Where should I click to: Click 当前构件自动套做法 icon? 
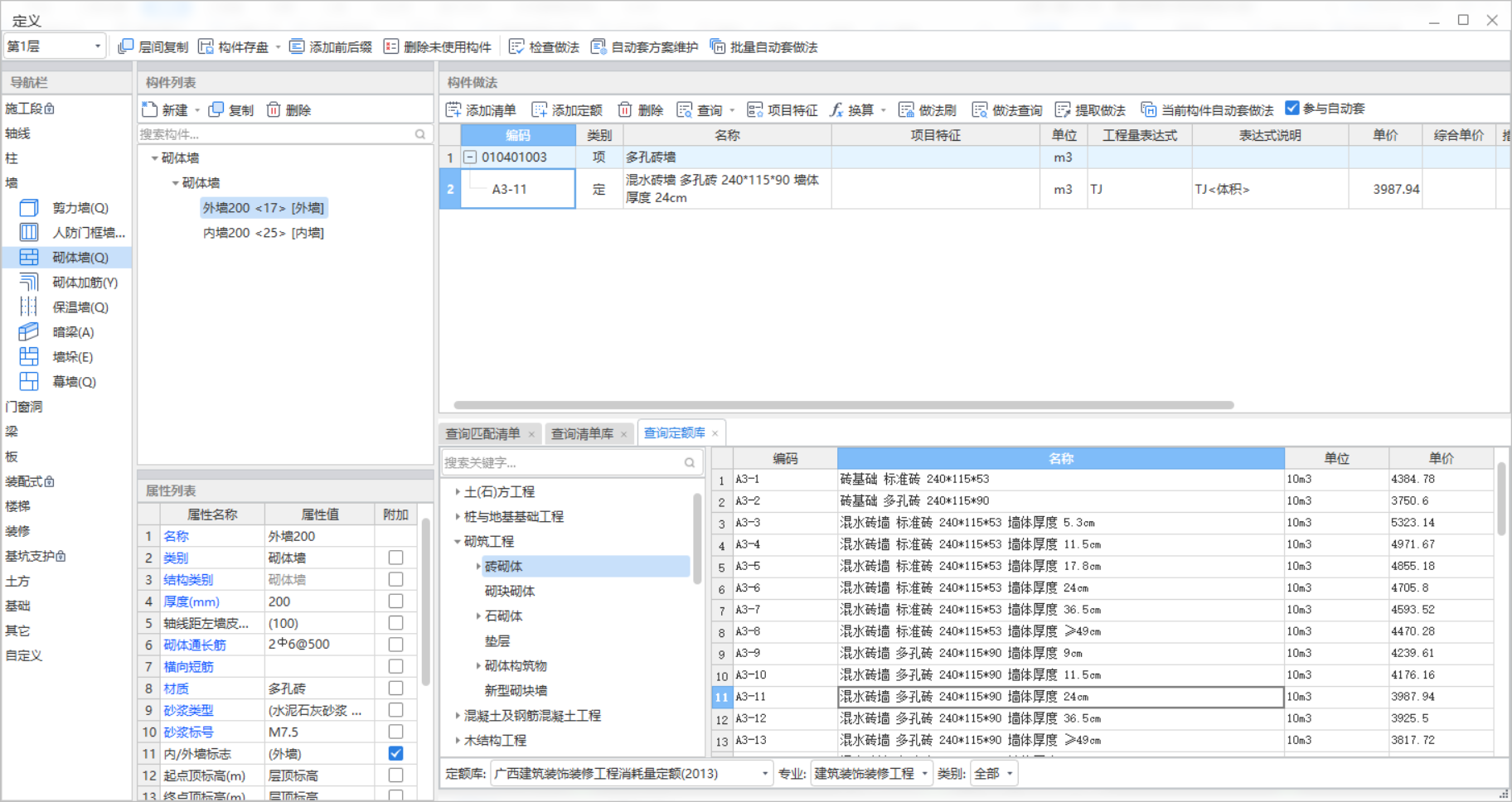(1149, 109)
